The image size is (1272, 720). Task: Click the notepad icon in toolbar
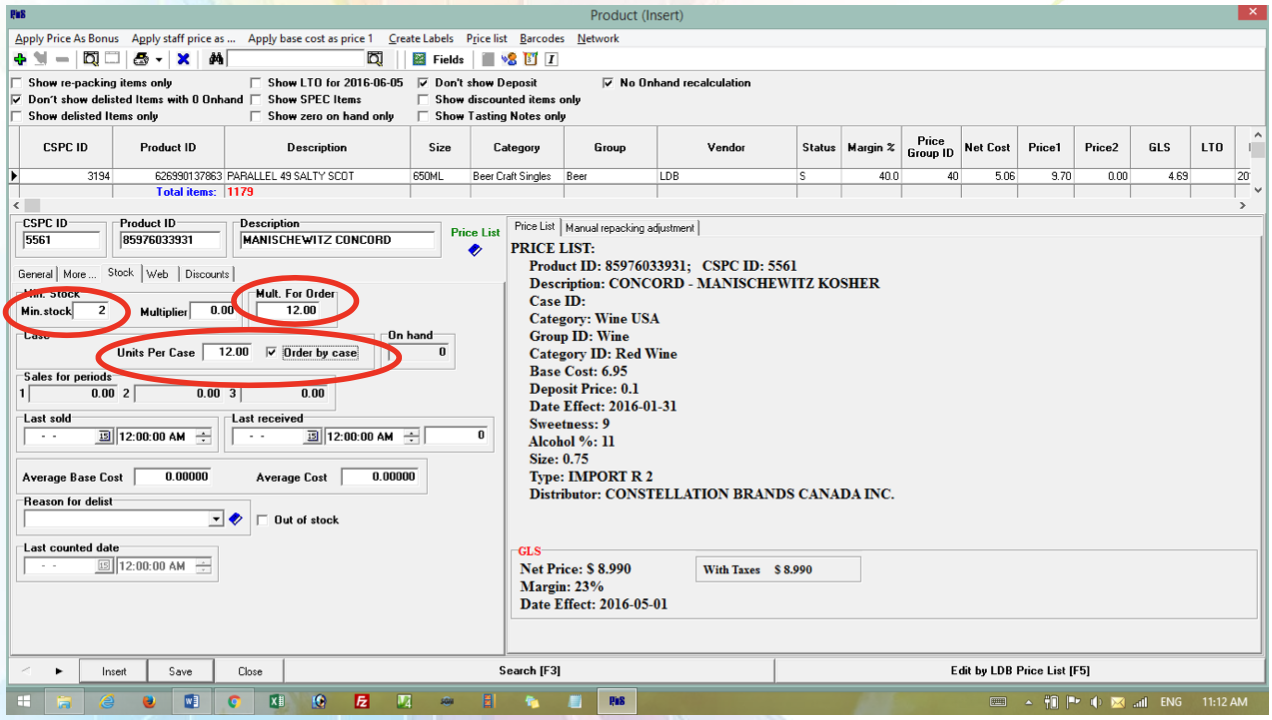click(x=530, y=59)
